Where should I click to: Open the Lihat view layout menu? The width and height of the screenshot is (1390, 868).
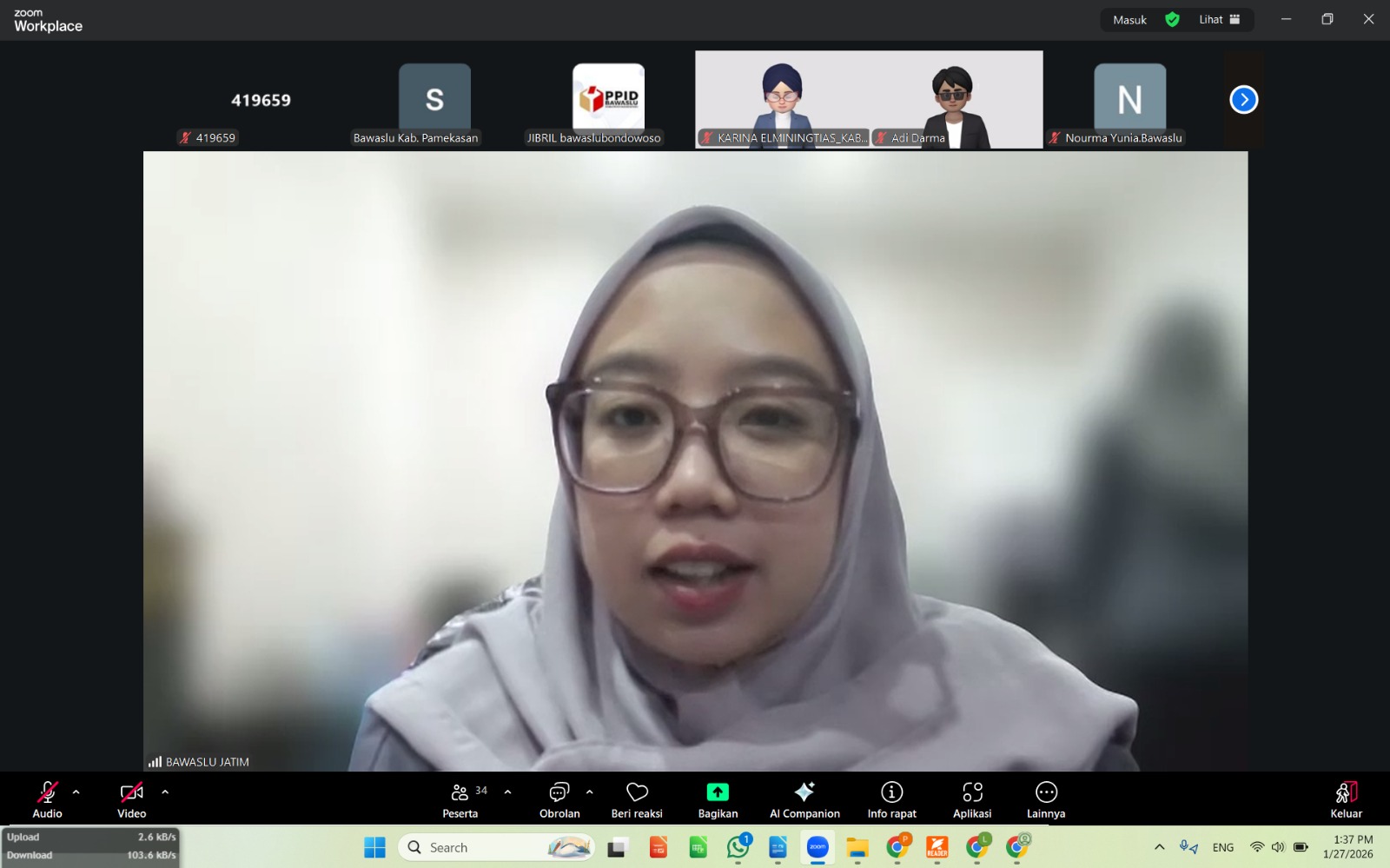pos(1219,20)
